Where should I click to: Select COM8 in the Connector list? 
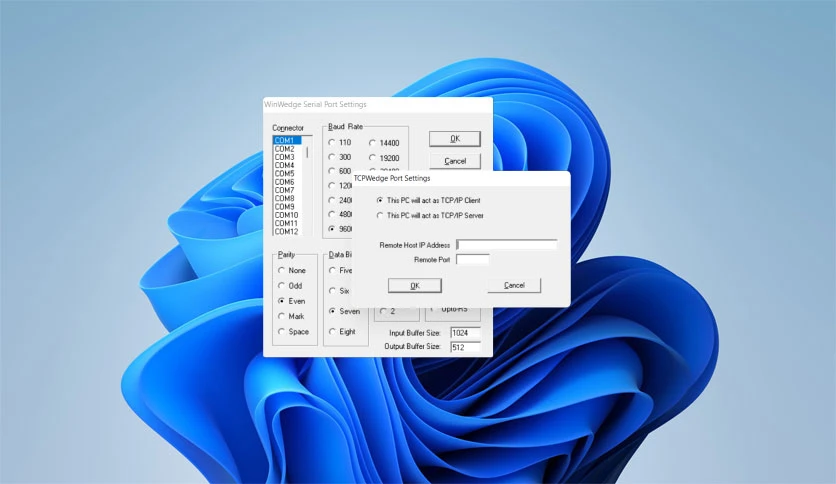287,198
